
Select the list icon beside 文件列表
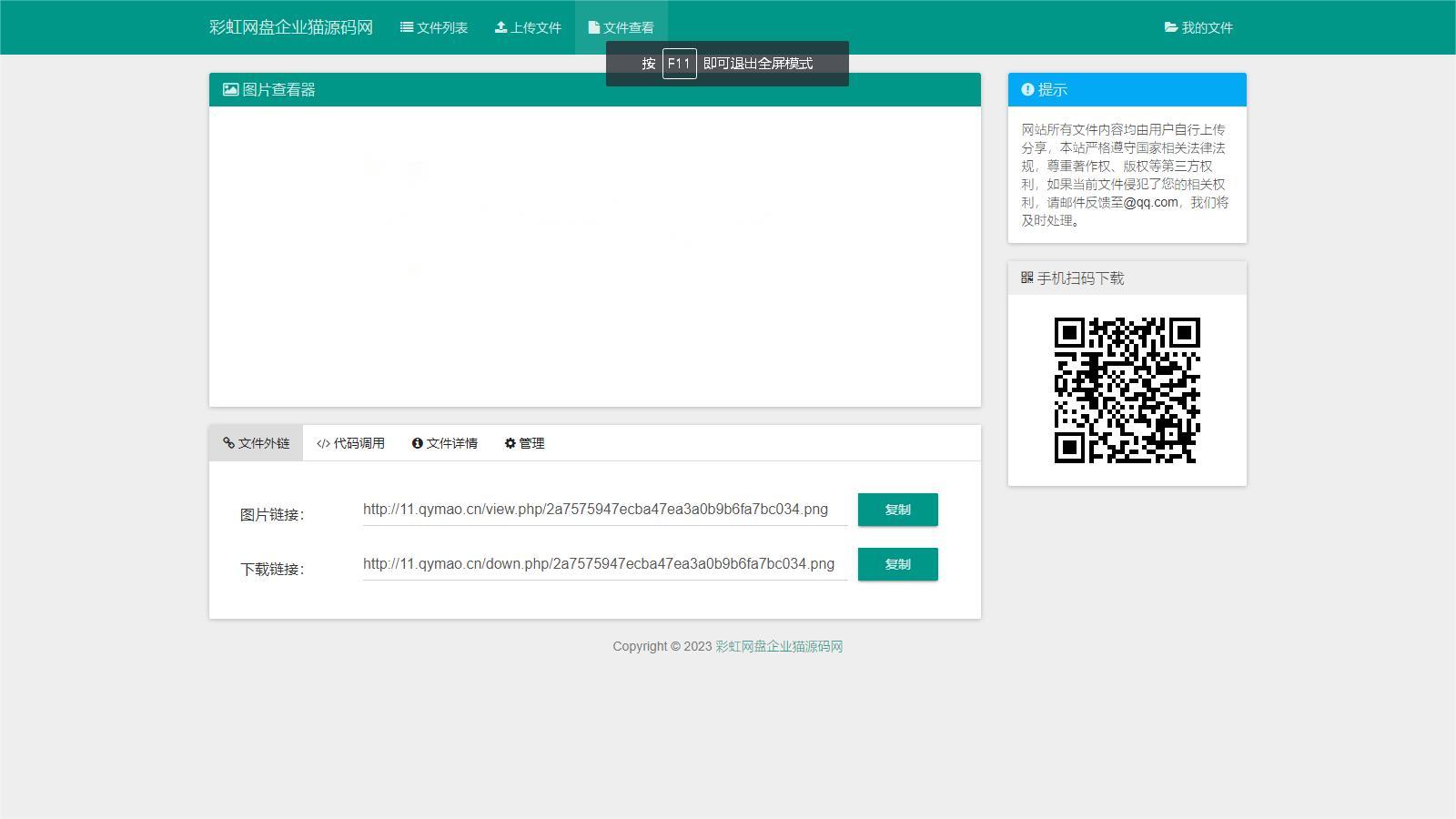(x=406, y=27)
